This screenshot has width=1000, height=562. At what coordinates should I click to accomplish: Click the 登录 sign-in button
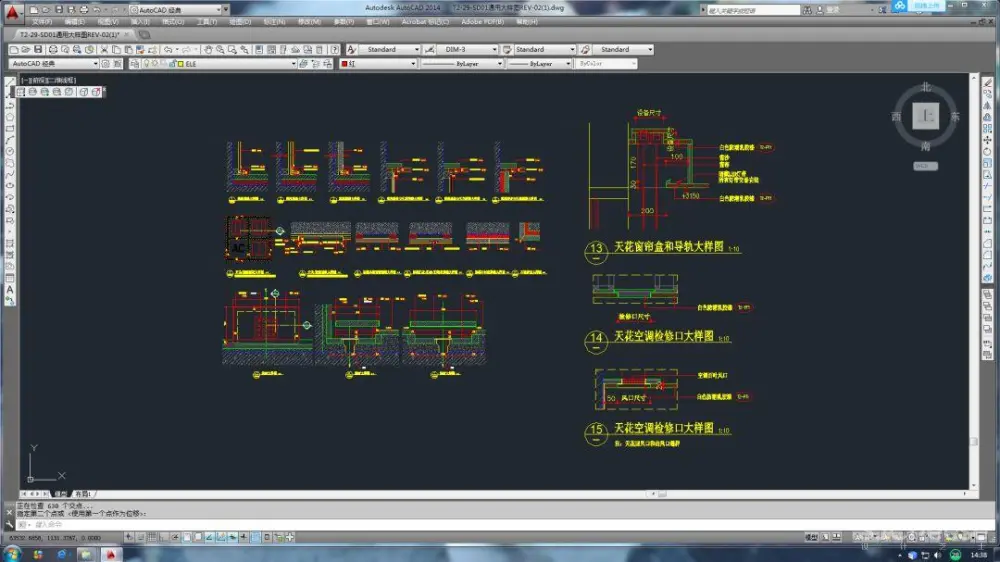[x=832, y=9]
